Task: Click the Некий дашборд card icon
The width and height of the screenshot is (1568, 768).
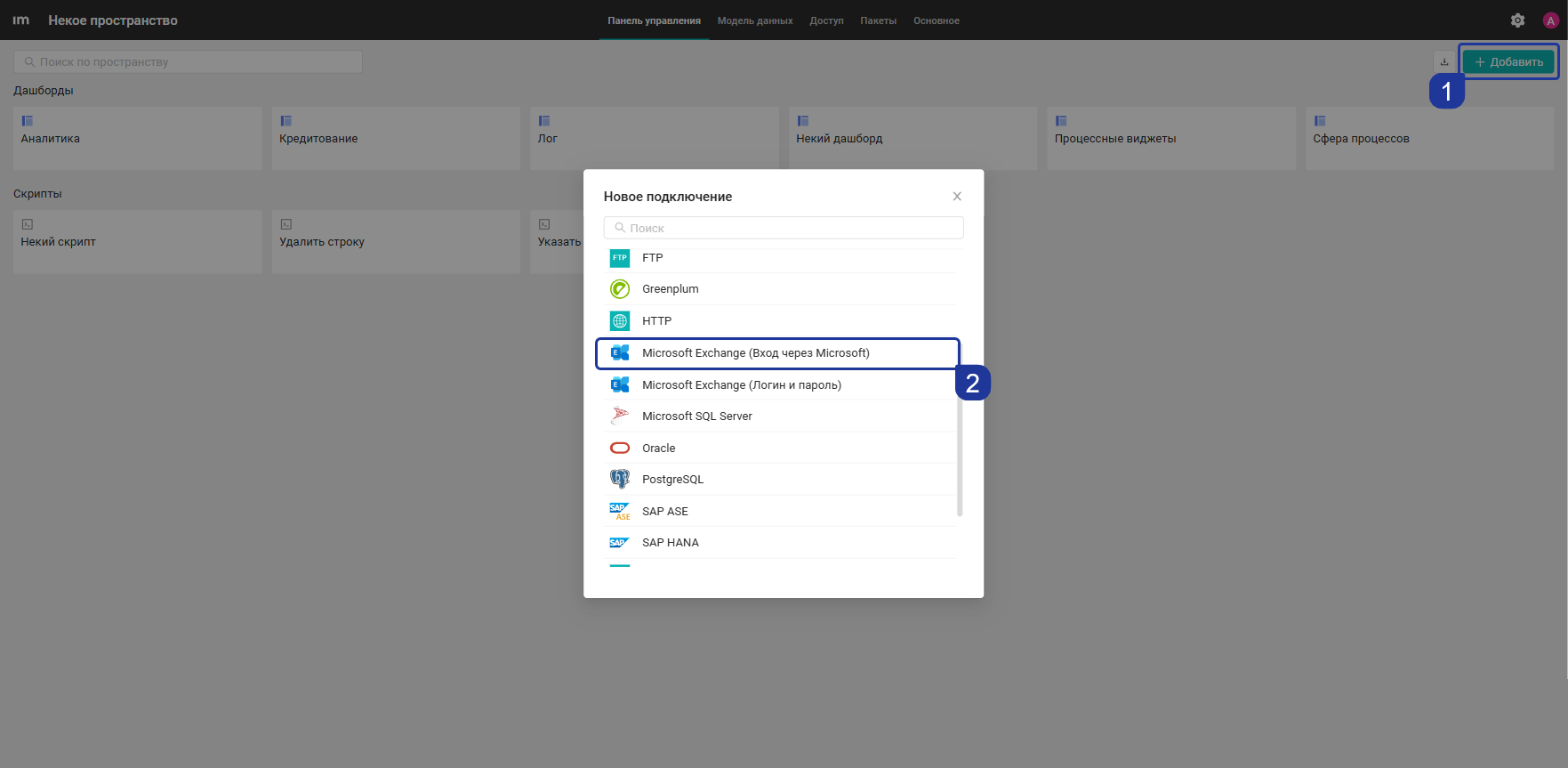Action: tap(803, 121)
